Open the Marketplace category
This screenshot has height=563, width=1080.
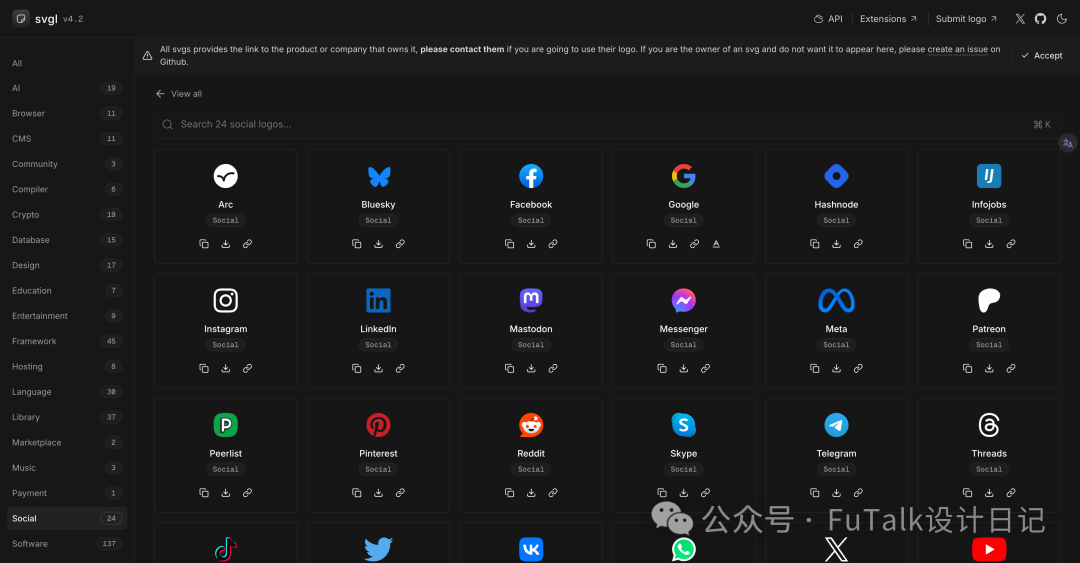tap(67, 442)
